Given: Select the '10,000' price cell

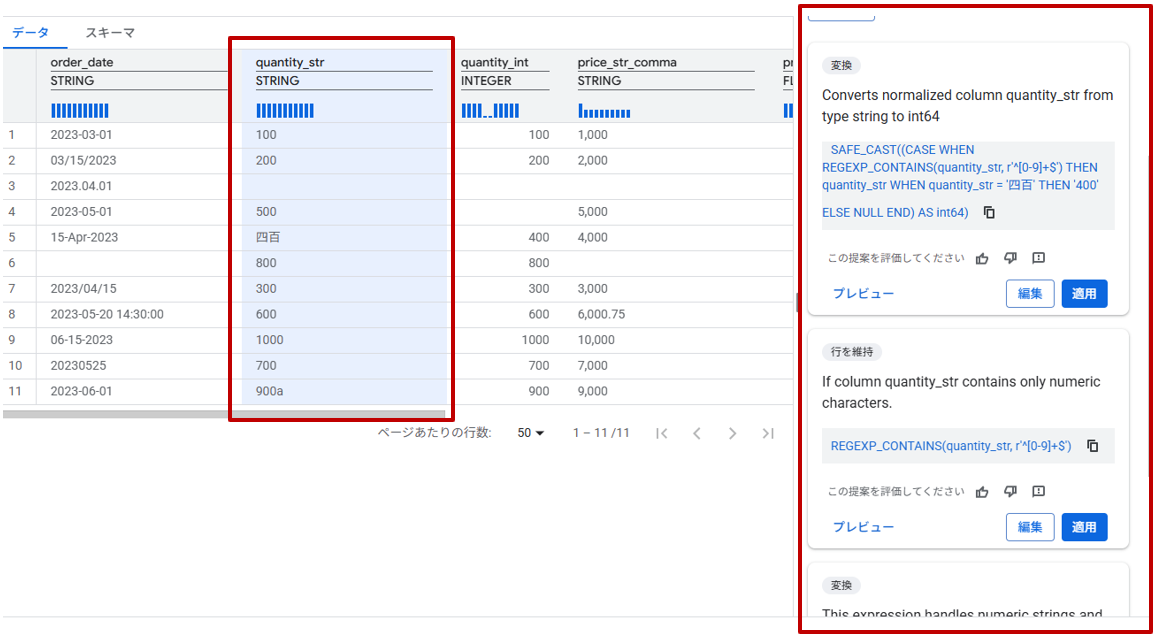Looking at the screenshot, I should [596, 340].
